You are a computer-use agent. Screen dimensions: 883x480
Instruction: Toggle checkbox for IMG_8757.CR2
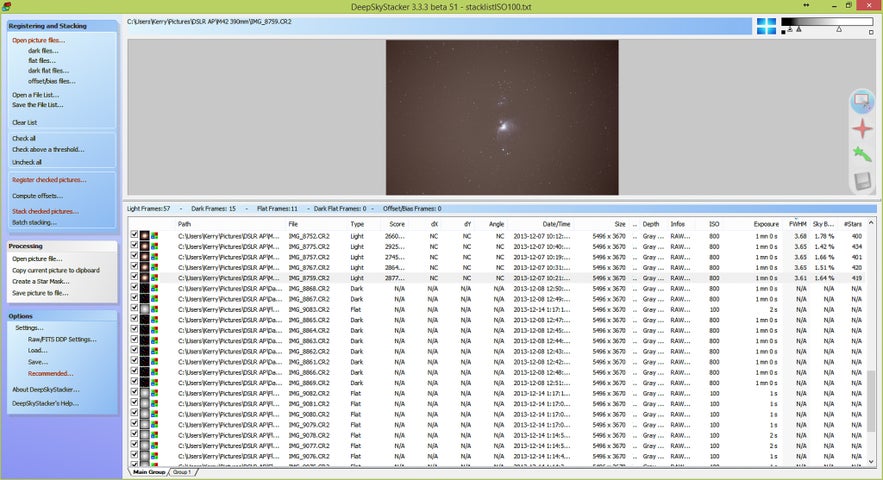pos(134,256)
